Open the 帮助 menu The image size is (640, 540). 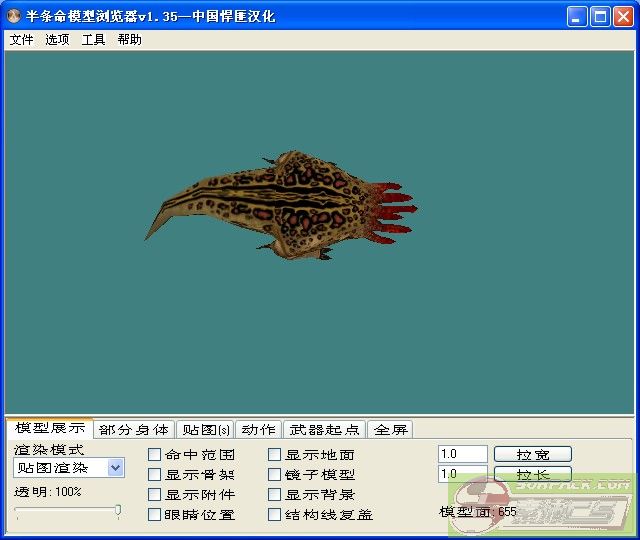click(x=129, y=40)
